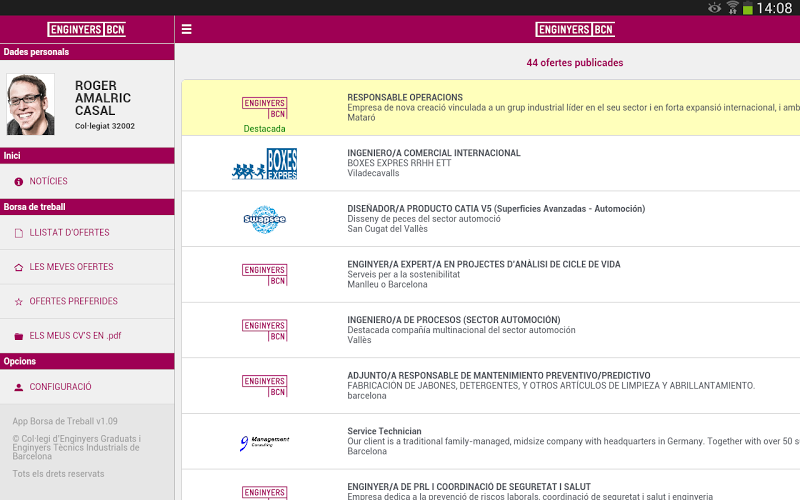
Task: Open ADJUNTO/A RESPONSABLE DE MANTENIMIENTO offer
Action: coord(491,386)
